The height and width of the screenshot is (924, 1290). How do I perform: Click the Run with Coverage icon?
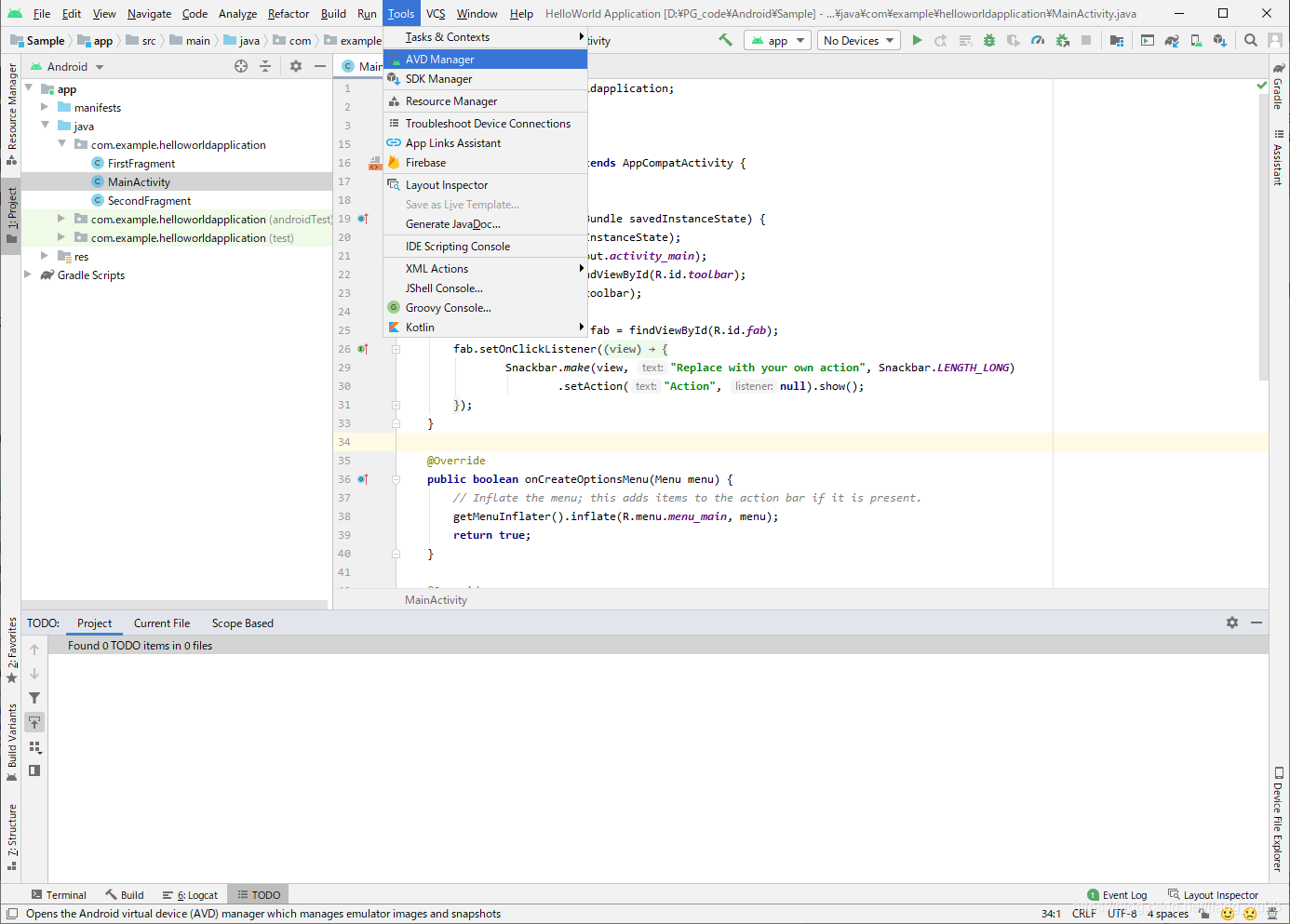pos(1014,40)
